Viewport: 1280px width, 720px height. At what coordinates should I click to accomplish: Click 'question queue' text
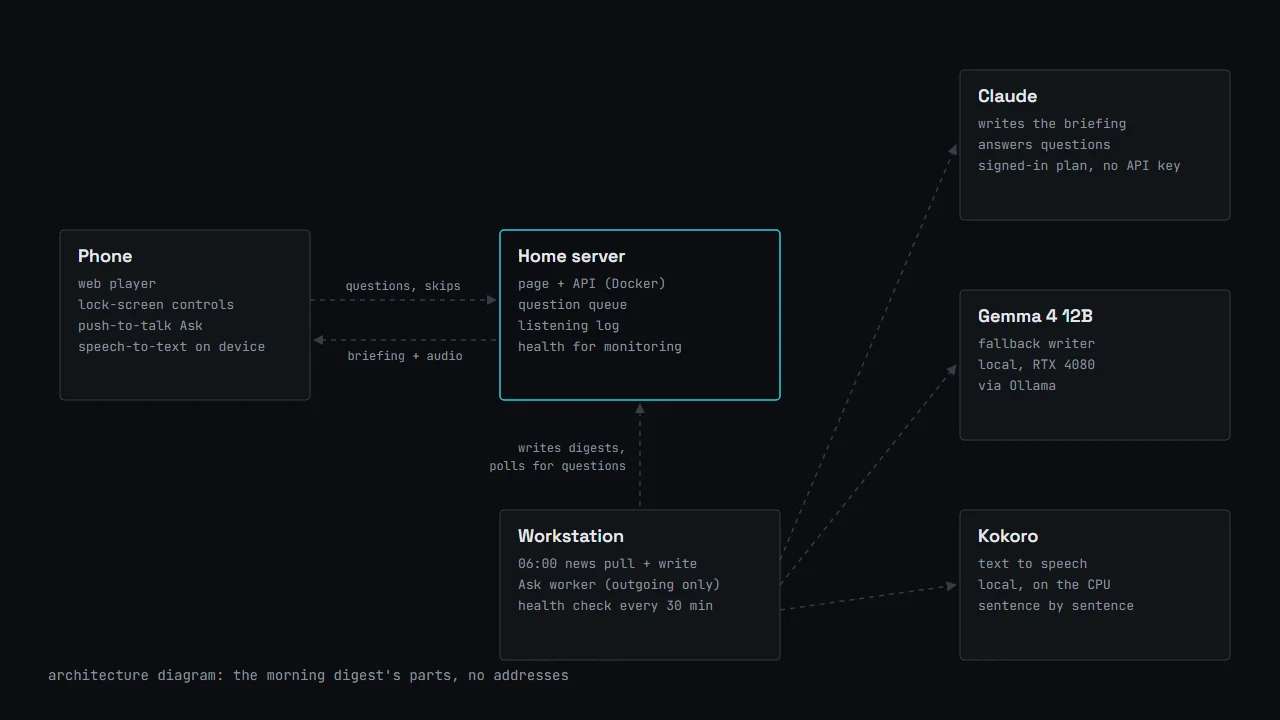point(573,305)
